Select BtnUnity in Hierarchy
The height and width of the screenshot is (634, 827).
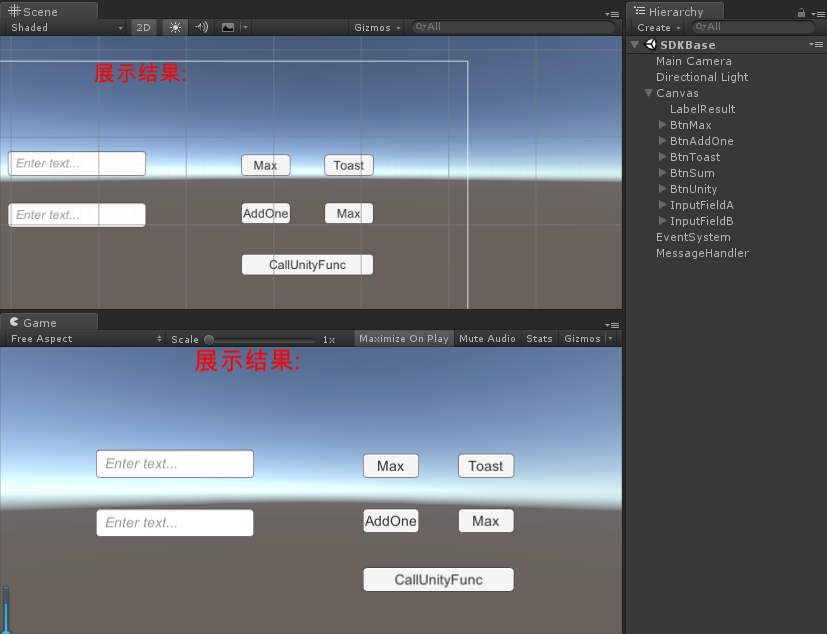click(693, 189)
